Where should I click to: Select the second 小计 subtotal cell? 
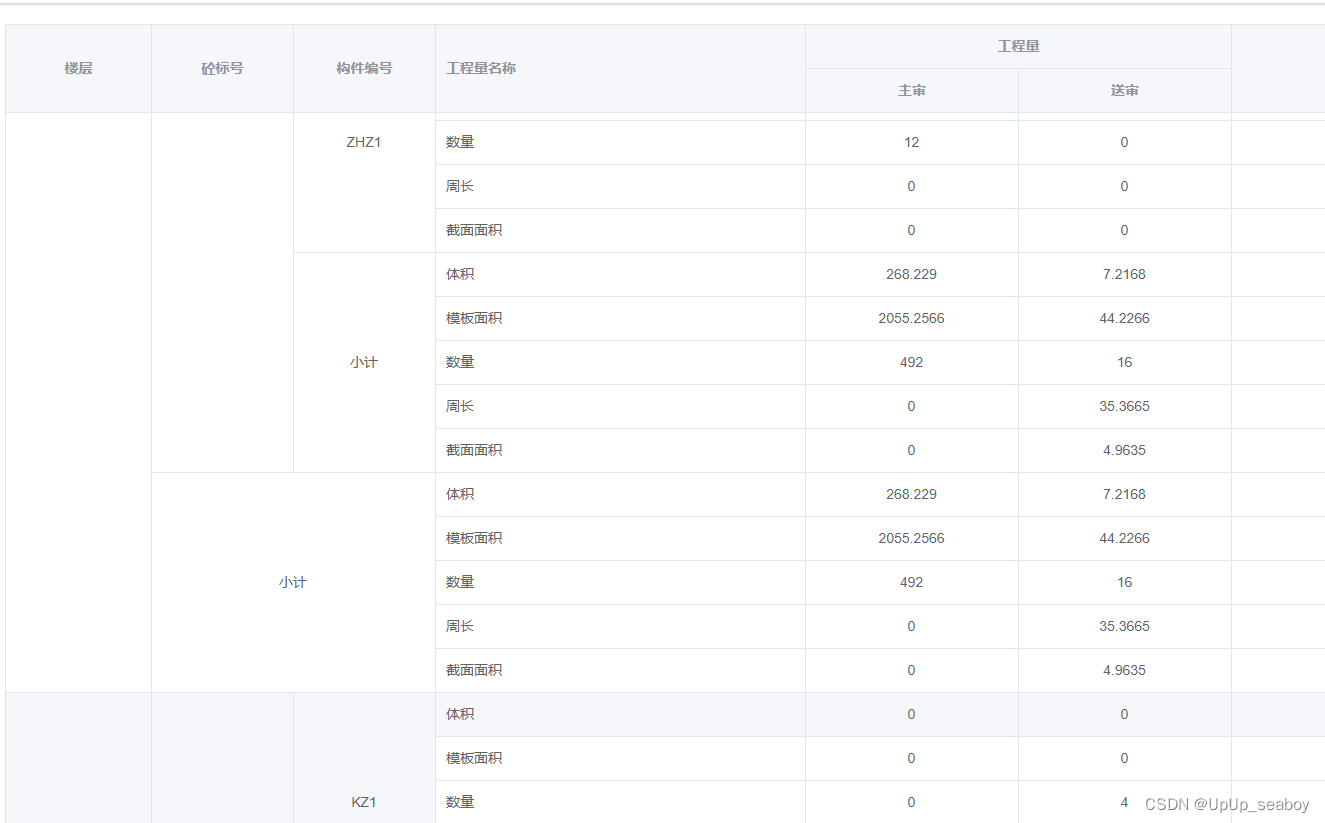[292, 582]
